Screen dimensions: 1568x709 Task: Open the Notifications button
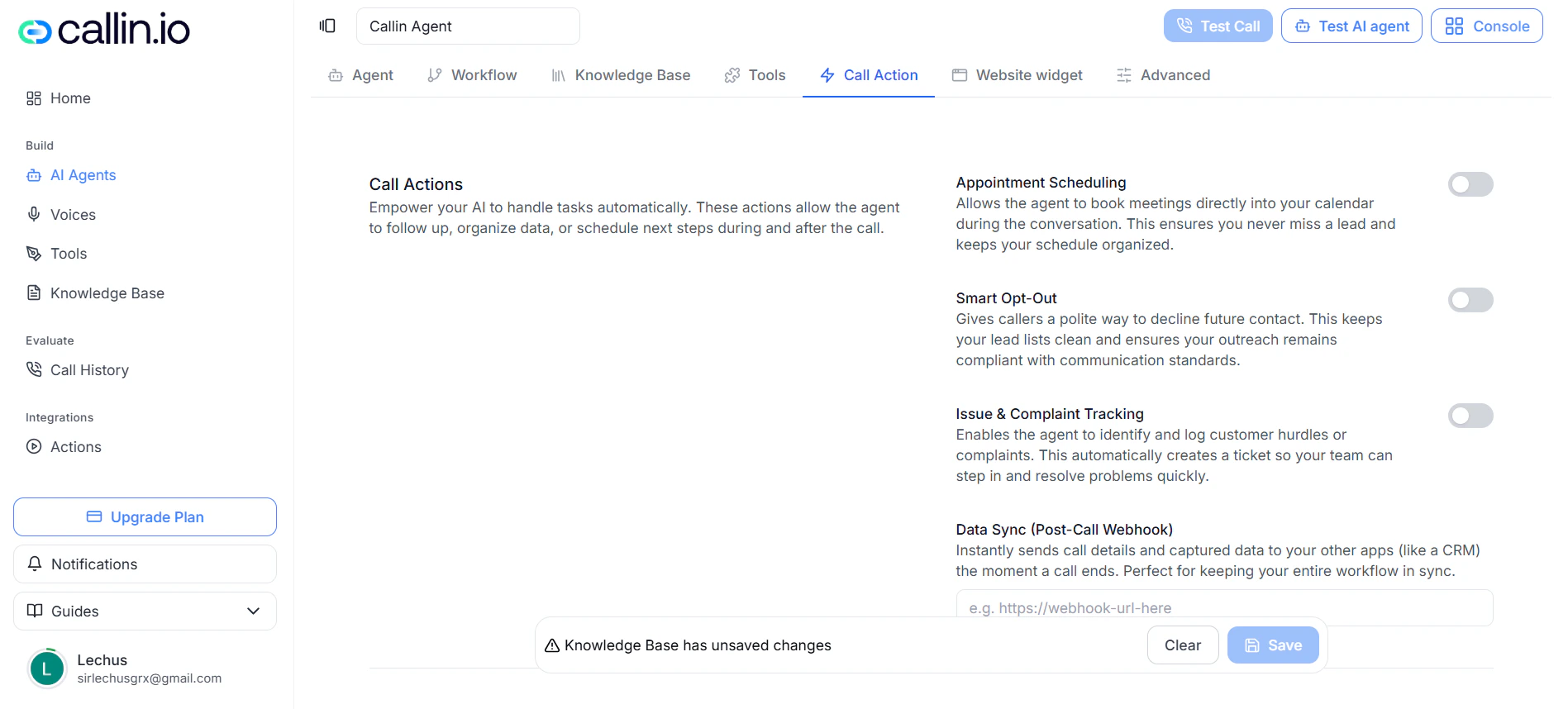[x=145, y=564]
